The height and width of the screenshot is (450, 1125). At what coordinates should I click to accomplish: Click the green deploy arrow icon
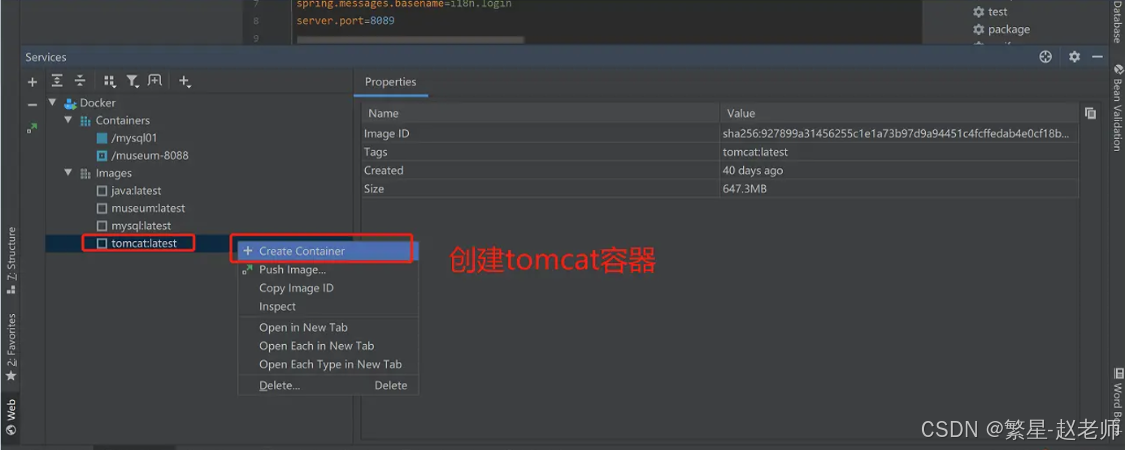(x=32, y=128)
